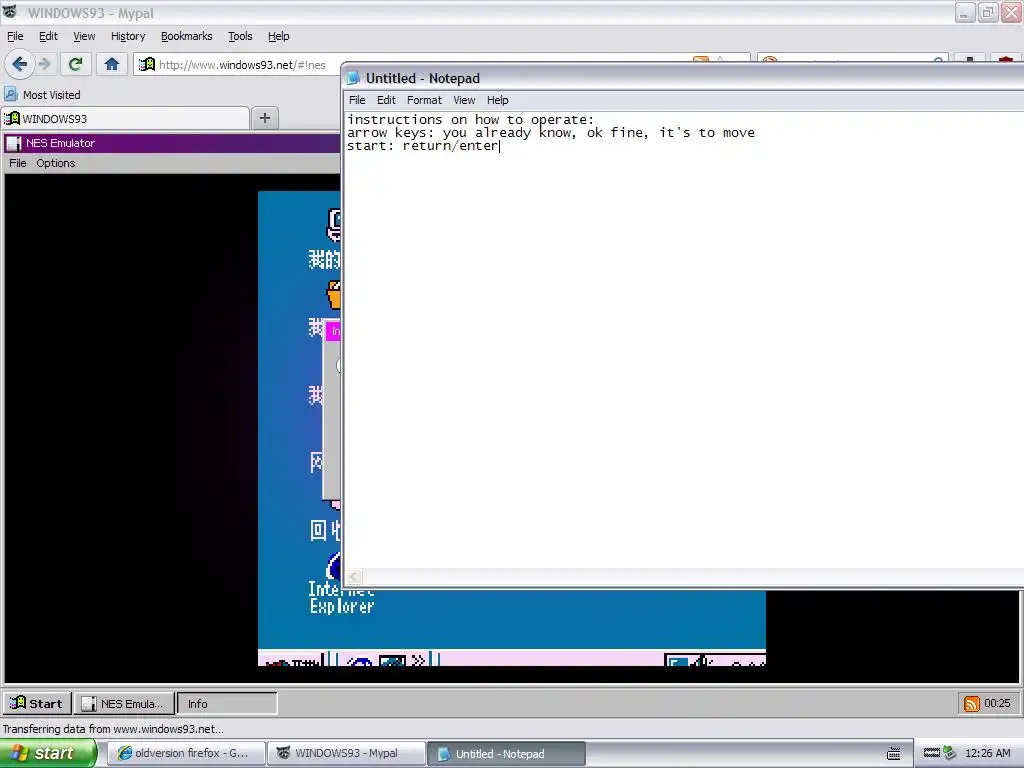
Task: Reload the page with the green arrow
Action: tap(75, 64)
